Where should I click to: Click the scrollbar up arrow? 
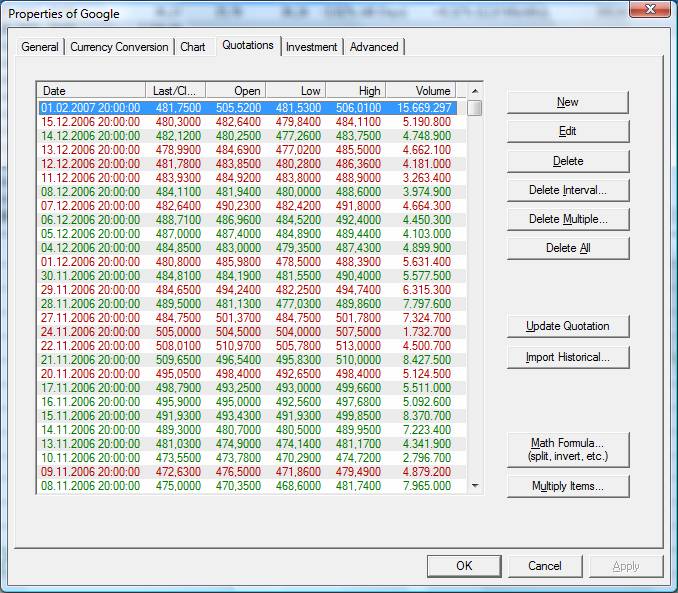point(475,91)
